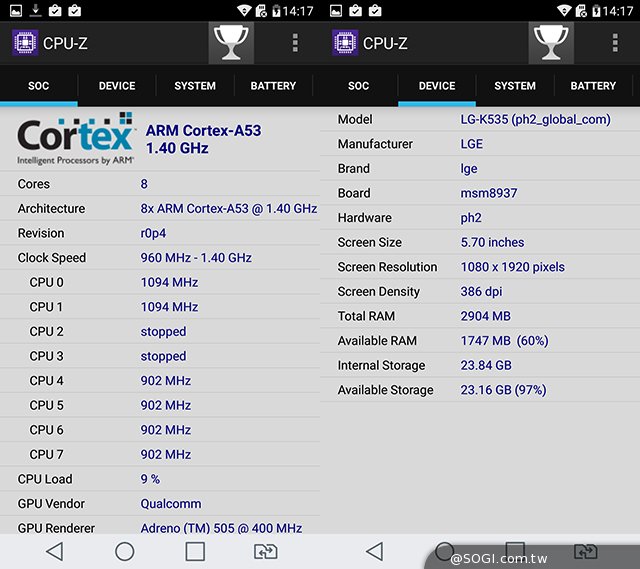
Task: Tap the CPU Load value 9 %
Action: [x=150, y=479]
